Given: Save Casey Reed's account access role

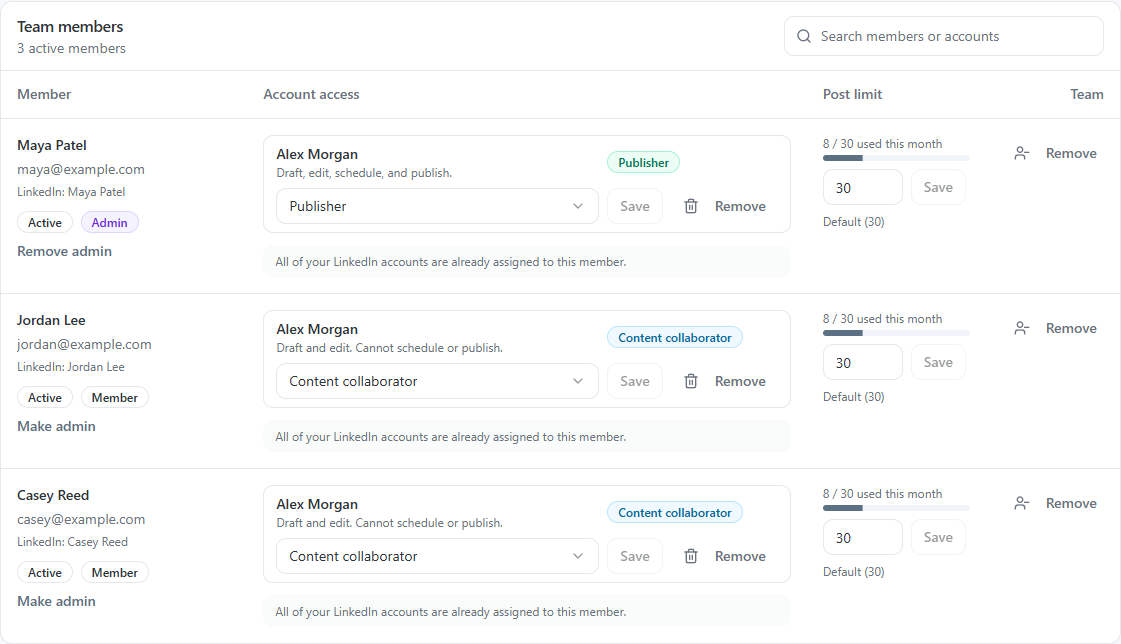Looking at the screenshot, I should click(x=635, y=556).
